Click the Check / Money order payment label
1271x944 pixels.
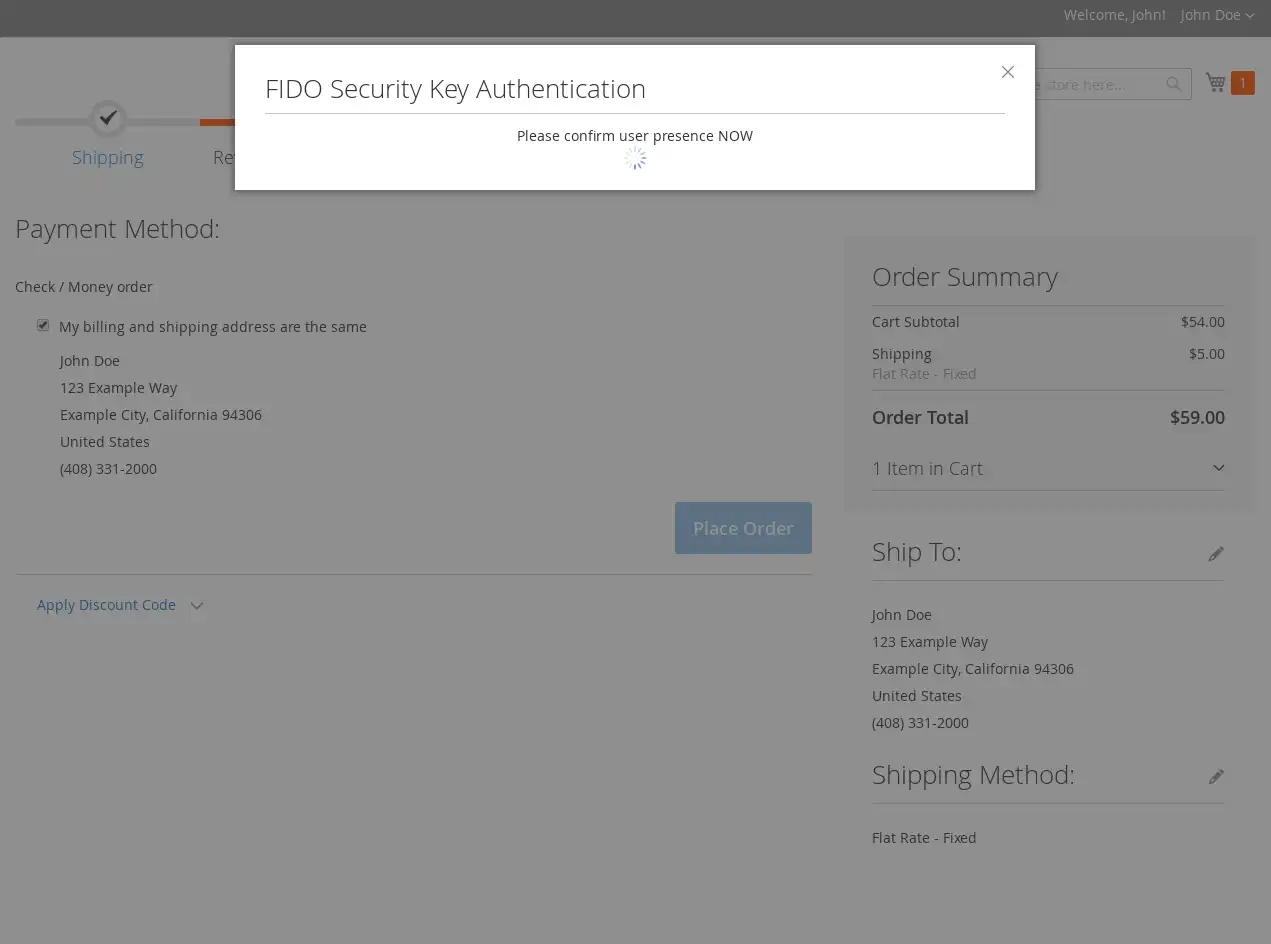(x=84, y=287)
